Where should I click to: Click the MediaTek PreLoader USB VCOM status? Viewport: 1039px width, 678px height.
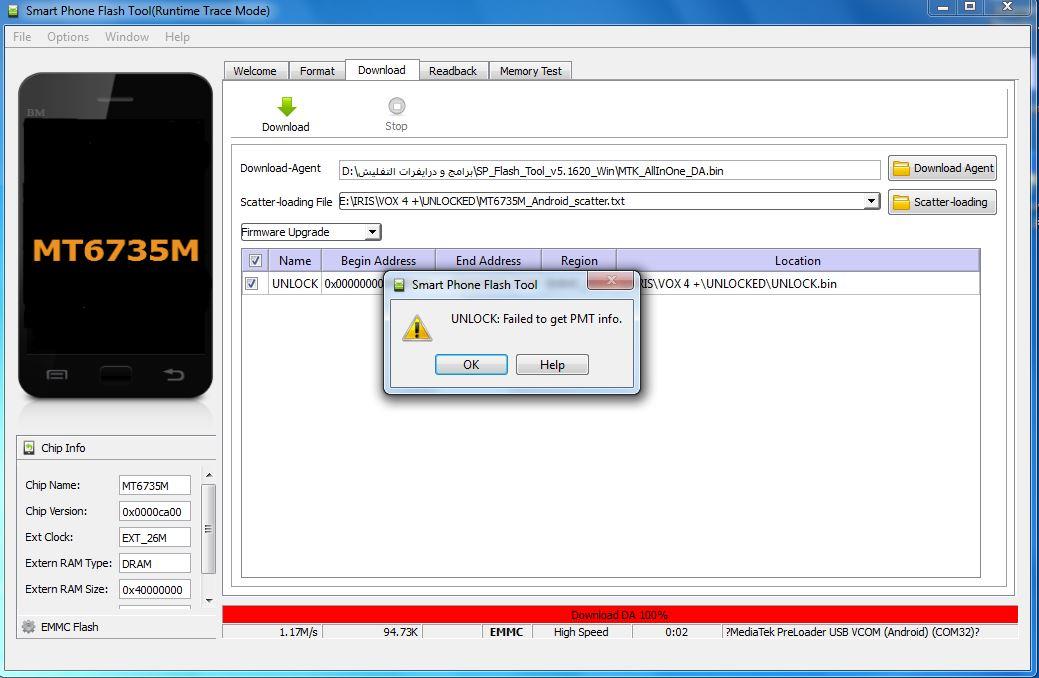853,632
